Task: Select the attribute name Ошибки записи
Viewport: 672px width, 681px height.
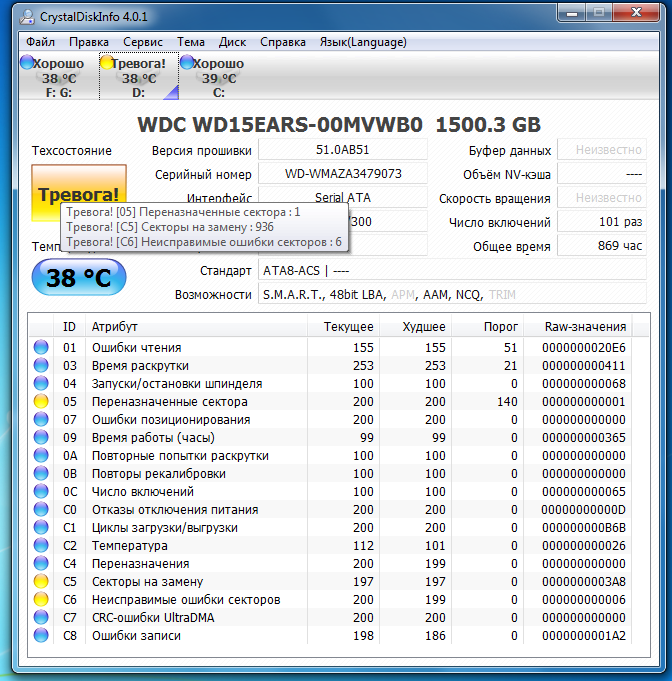Action: [x=136, y=636]
